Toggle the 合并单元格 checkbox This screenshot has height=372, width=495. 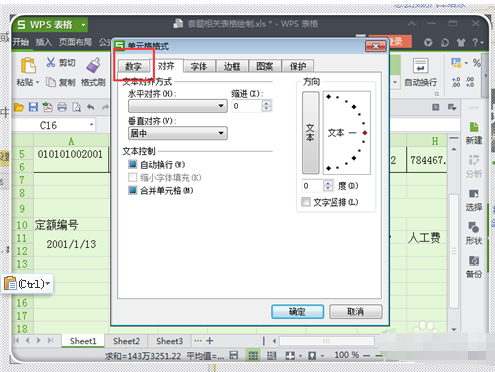click(x=132, y=190)
